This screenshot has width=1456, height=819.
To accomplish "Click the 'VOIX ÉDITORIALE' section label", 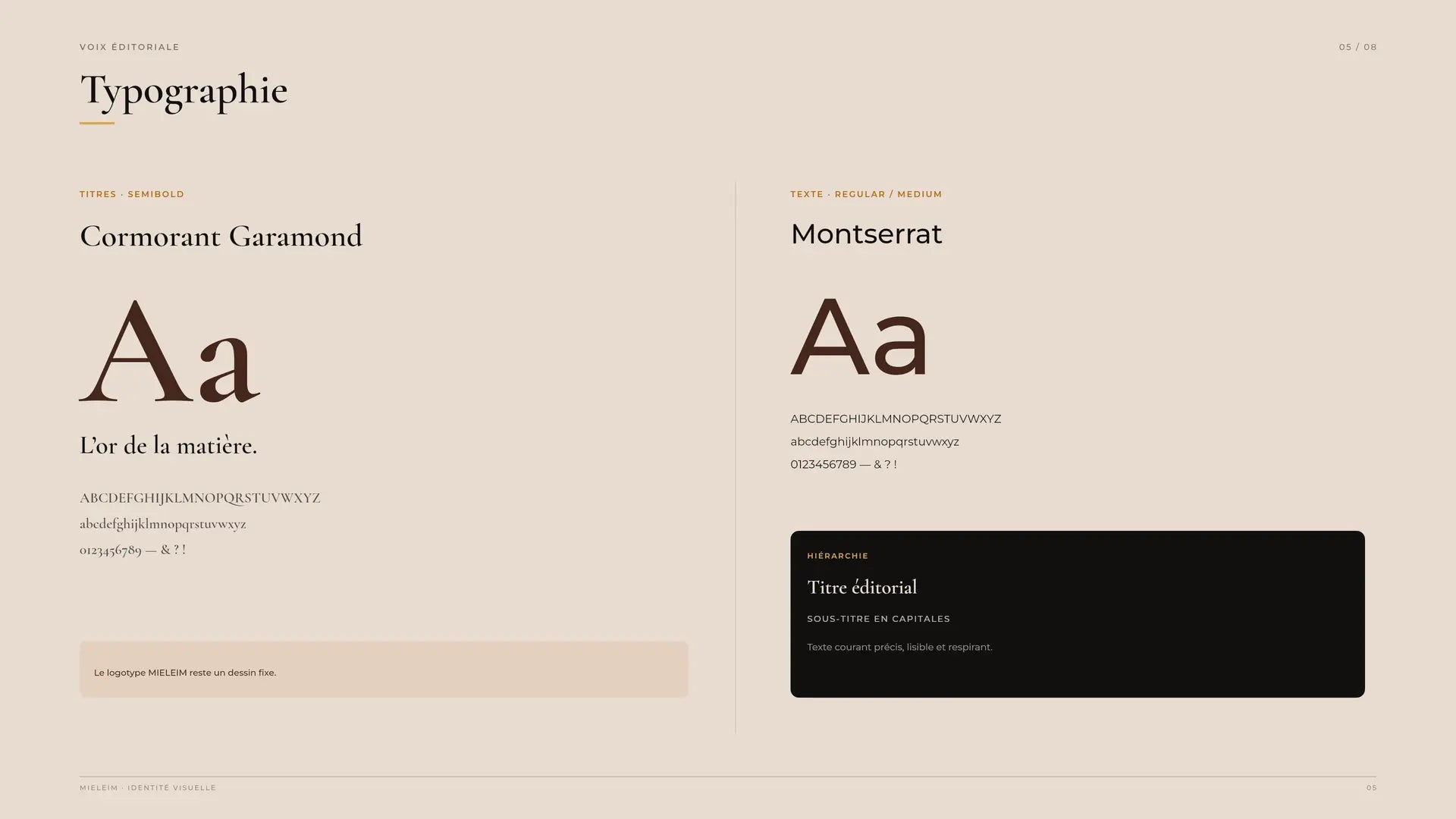I will 130,47.
